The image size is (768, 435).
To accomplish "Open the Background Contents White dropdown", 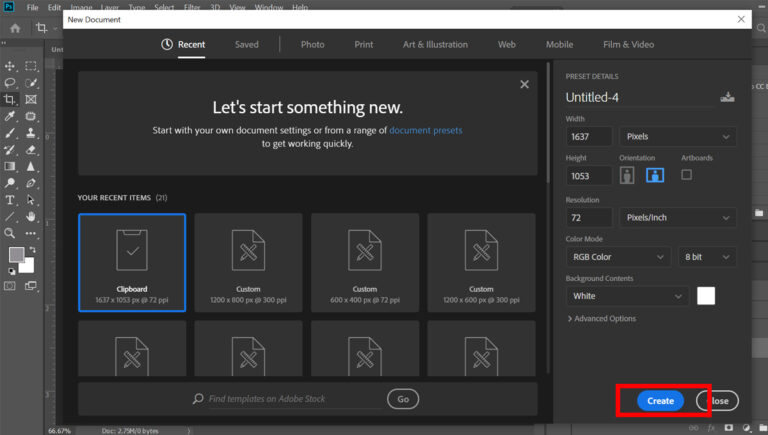I will pyautogui.click(x=627, y=296).
